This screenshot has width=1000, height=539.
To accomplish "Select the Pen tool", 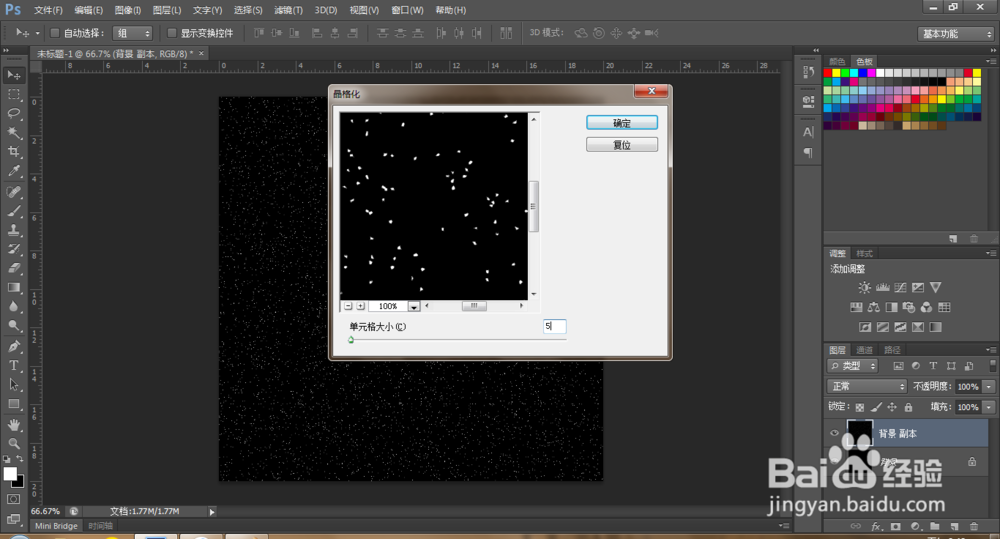I will coord(13,346).
